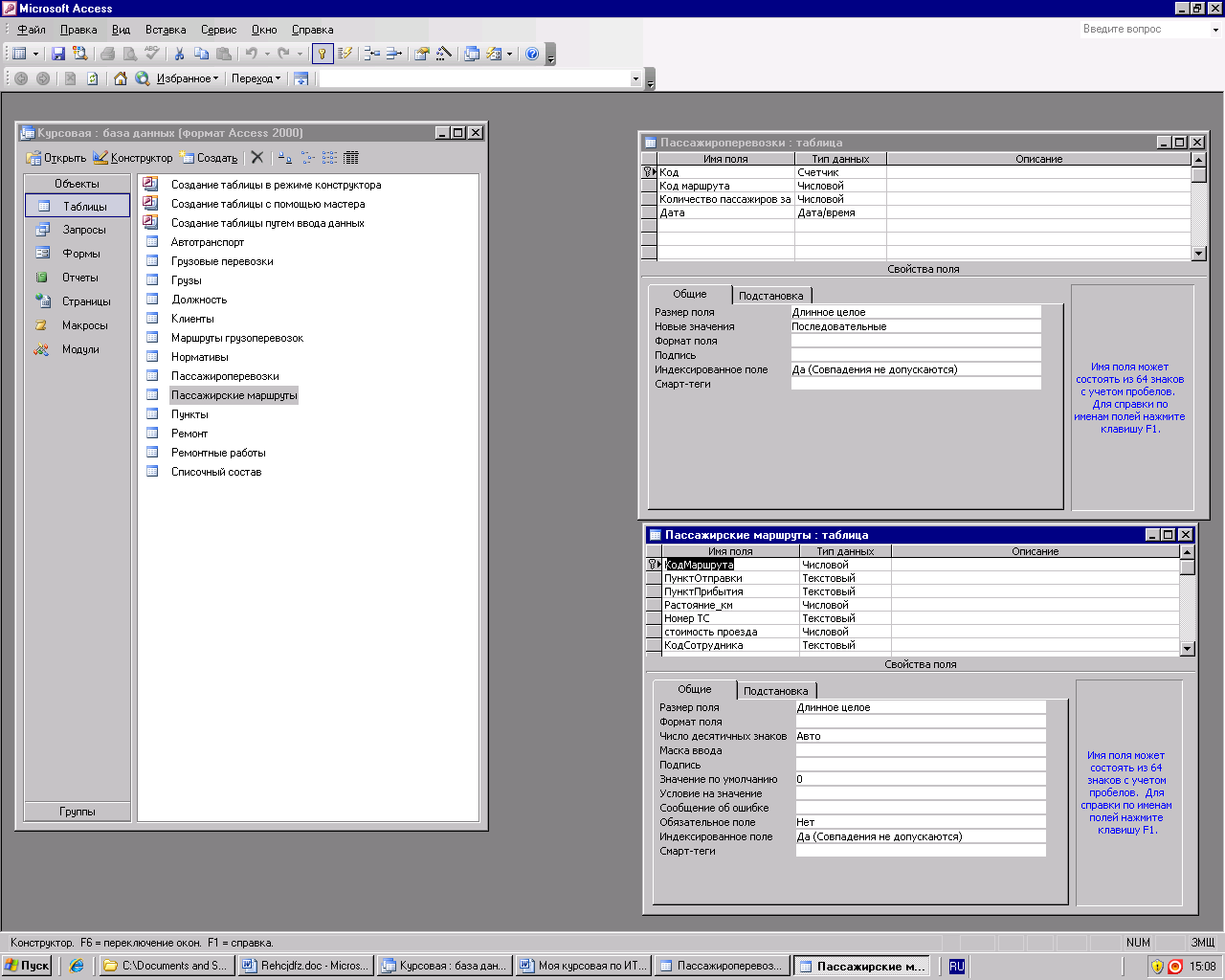The height and width of the screenshot is (980, 1225).
Task: Click the Save icon in the toolbar
Action: point(58,55)
